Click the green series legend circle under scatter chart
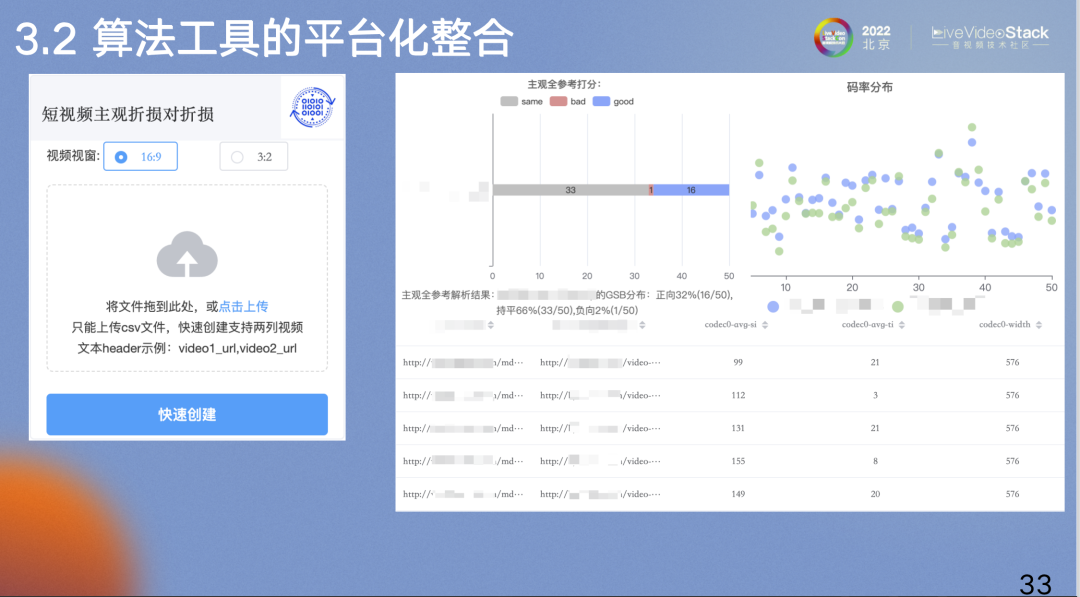 (x=898, y=306)
